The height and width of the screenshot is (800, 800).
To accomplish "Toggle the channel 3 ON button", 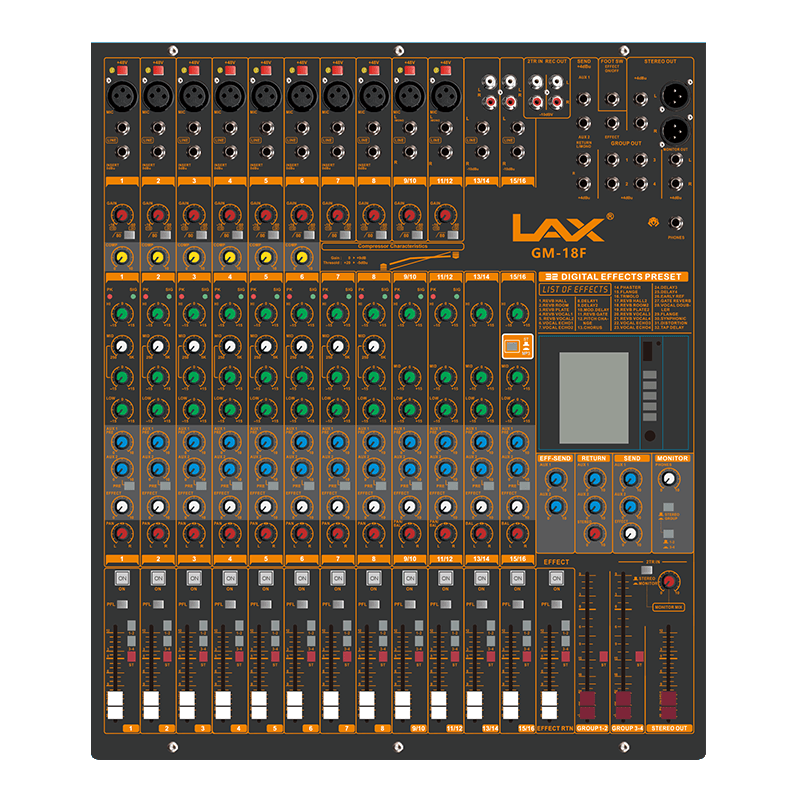I will [x=194, y=578].
